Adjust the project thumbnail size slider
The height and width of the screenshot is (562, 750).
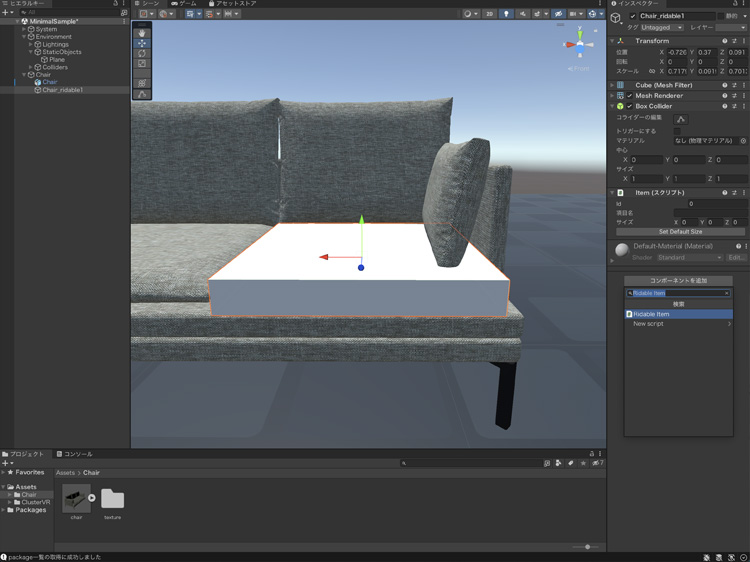tap(587, 547)
